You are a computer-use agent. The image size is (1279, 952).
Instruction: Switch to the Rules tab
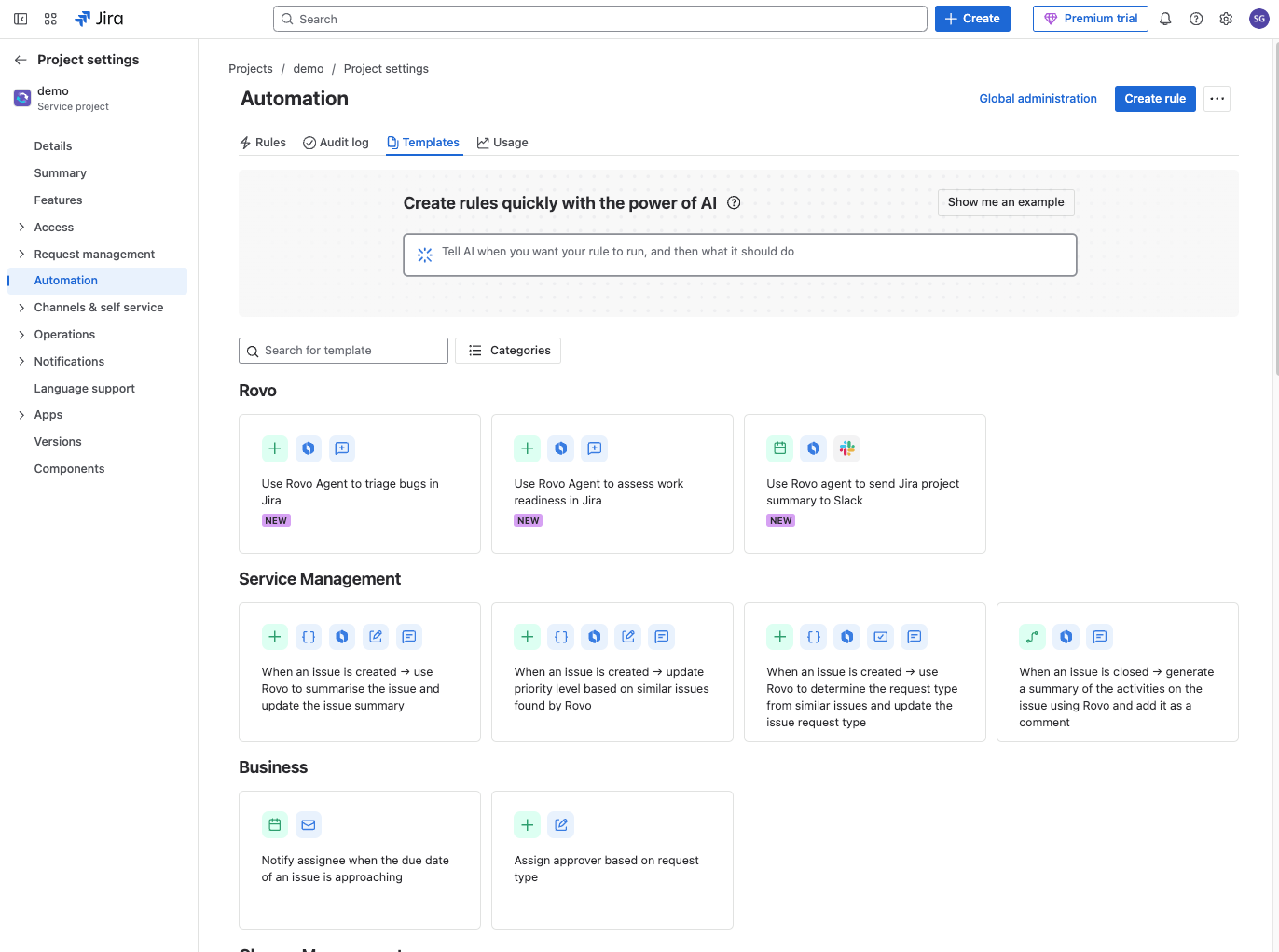pos(263,143)
